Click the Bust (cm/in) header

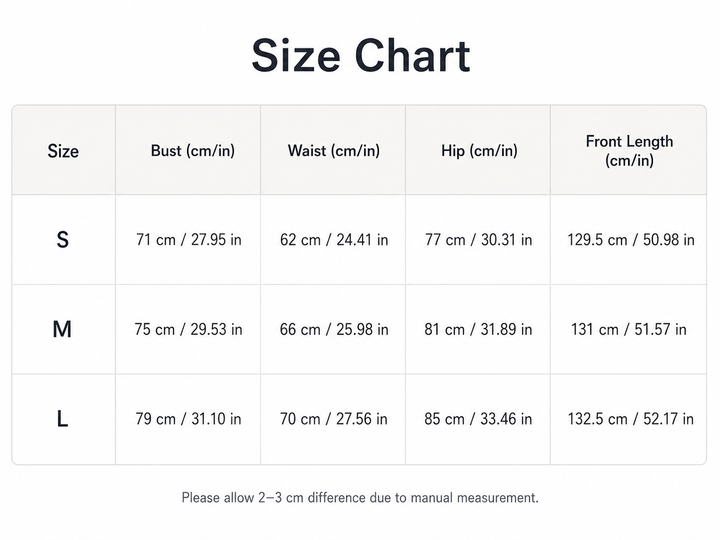click(x=193, y=151)
